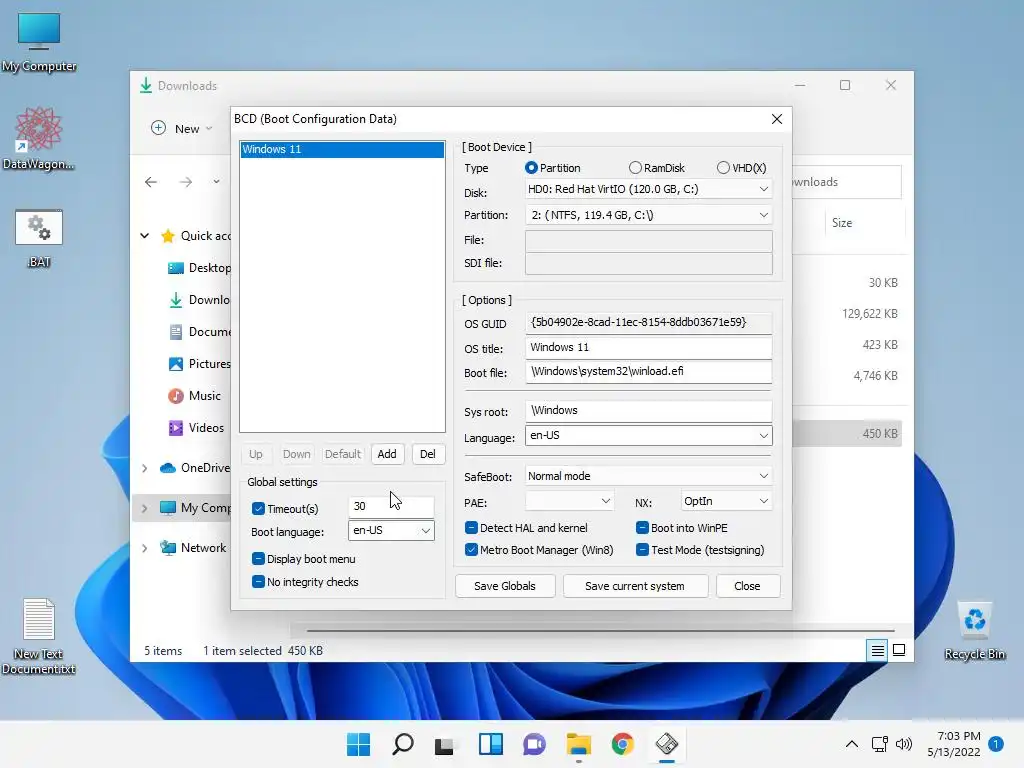Open Task View on the taskbar
Viewport: 1024px width, 768px height.
click(x=445, y=744)
